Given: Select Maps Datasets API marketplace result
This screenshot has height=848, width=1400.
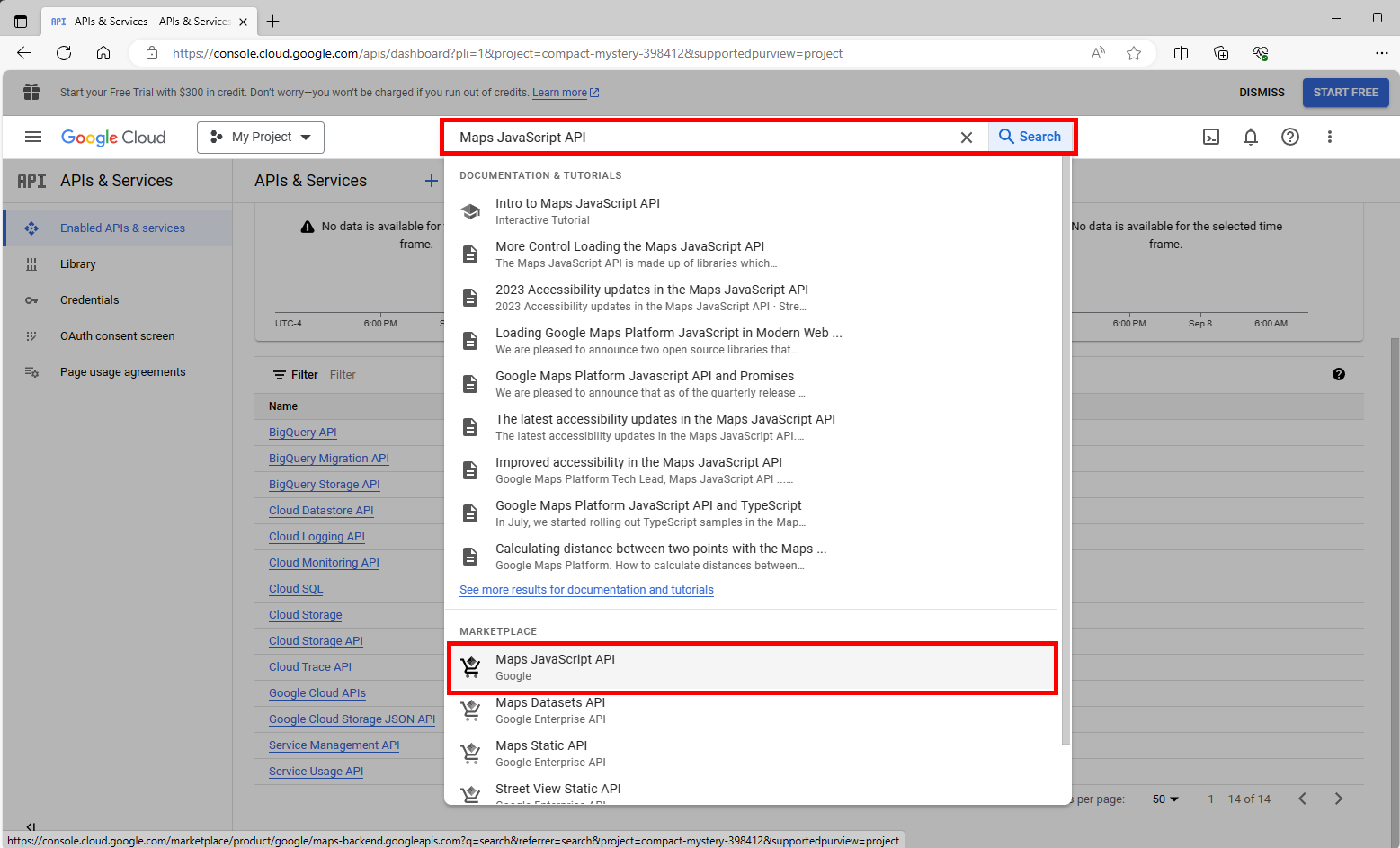Looking at the screenshot, I should 753,710.
